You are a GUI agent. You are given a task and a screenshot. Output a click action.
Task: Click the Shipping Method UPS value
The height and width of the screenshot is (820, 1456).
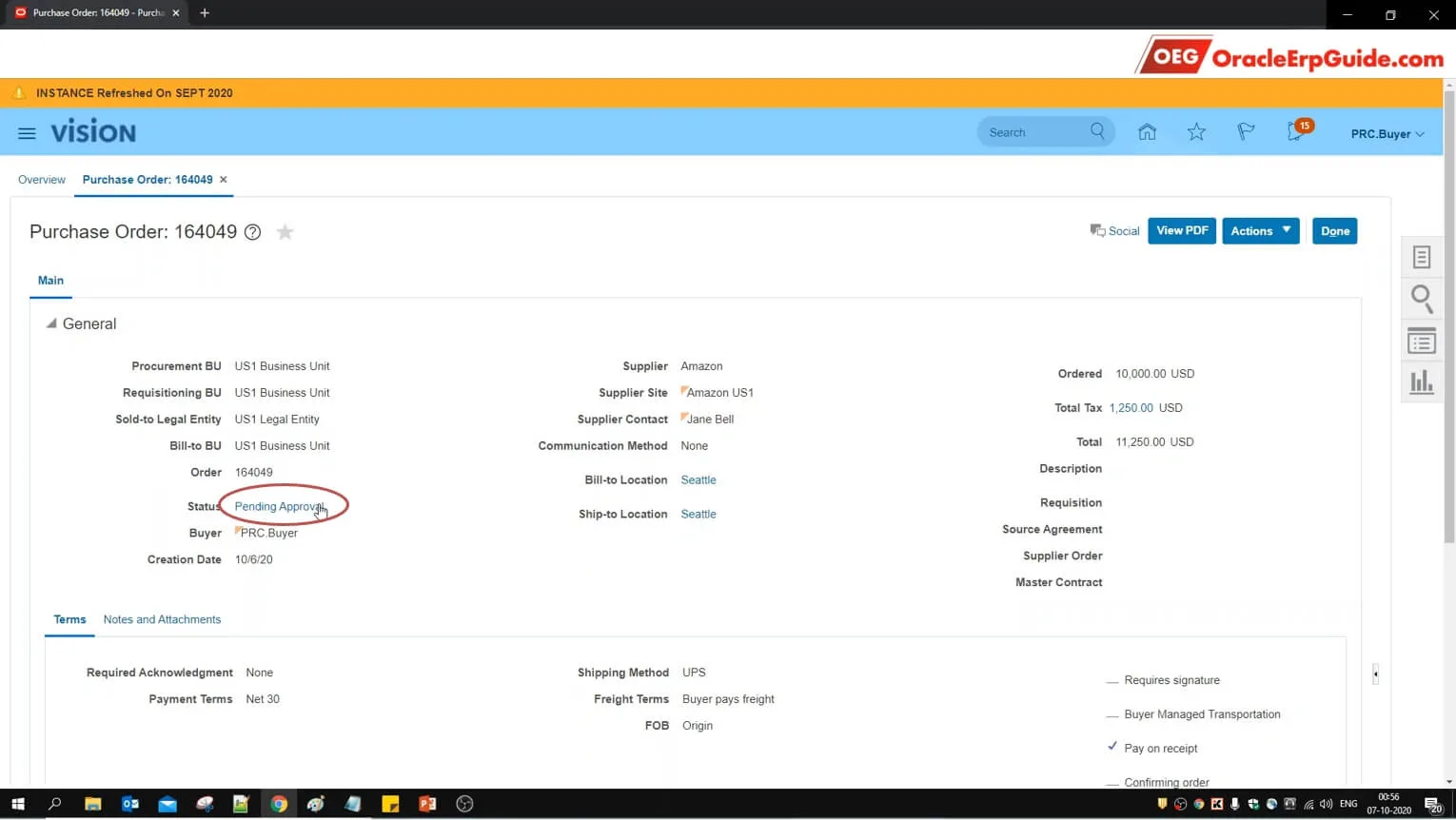pyautogui.click(x=694, y=673)
